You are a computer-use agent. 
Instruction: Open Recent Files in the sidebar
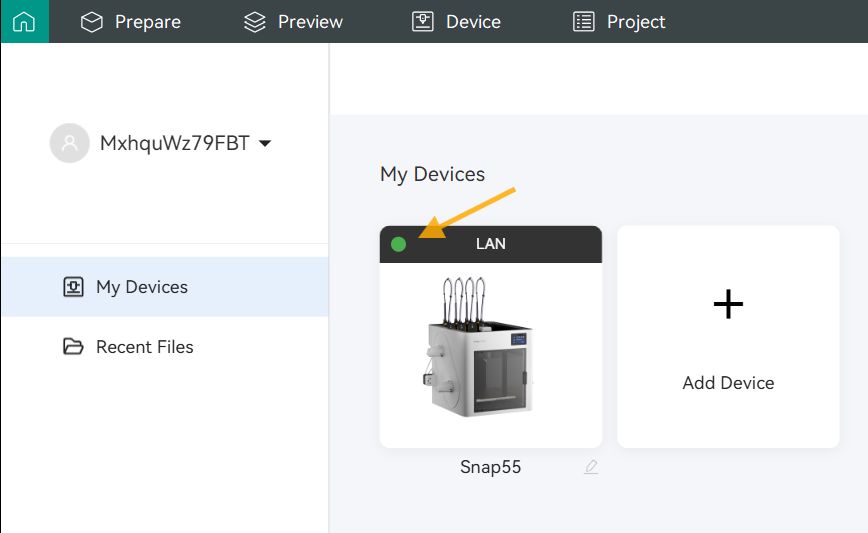coord(144,347)
